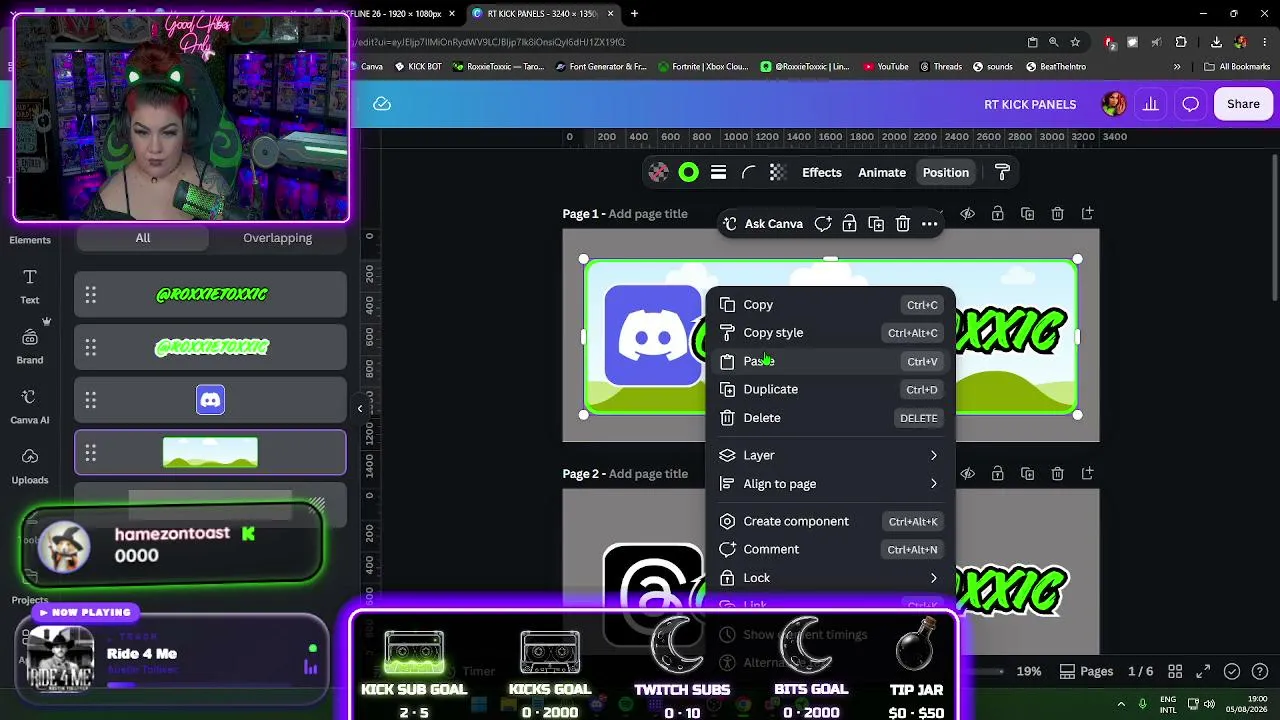
Task: Open the green border color picker
Action: click(688, 173)
